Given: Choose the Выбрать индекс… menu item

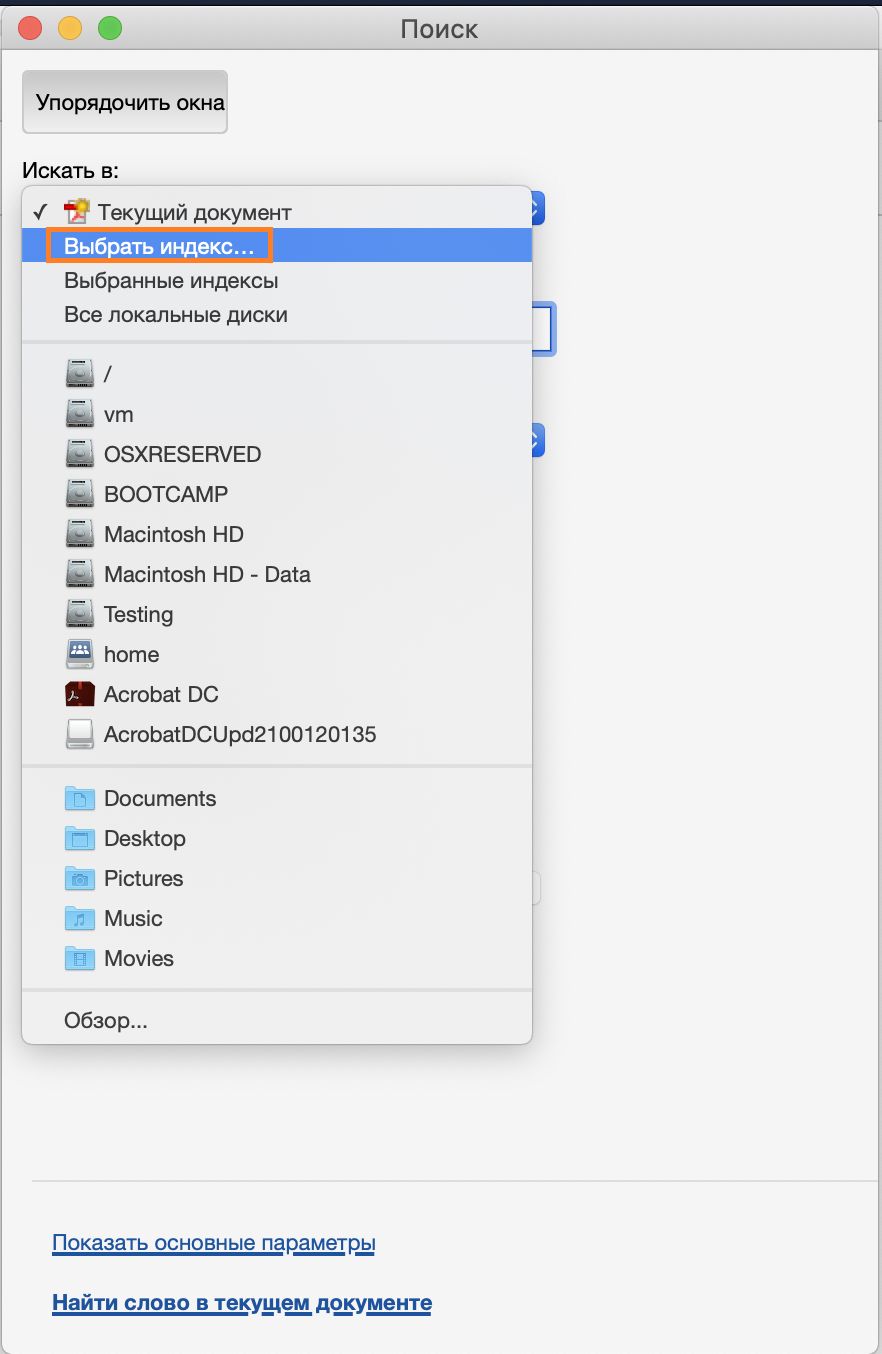Looking at the screenshot, I should [x=159, y=246].
